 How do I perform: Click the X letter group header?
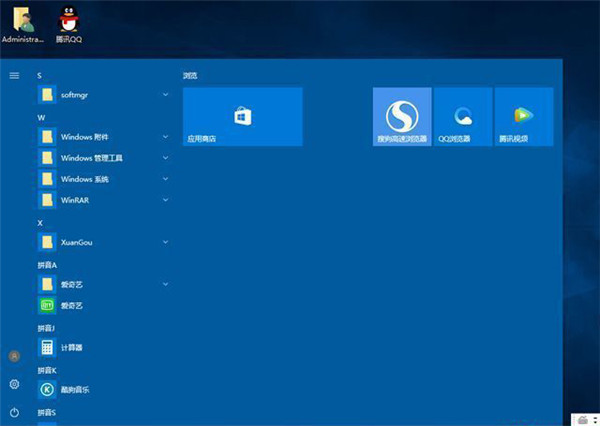(40, 223)
